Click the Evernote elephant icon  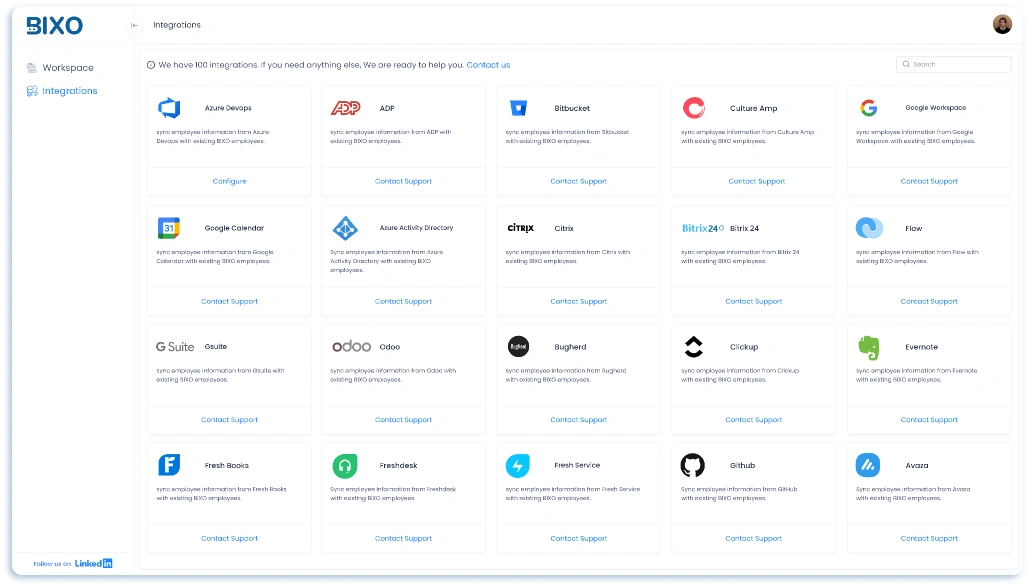[x=869, y=345]
